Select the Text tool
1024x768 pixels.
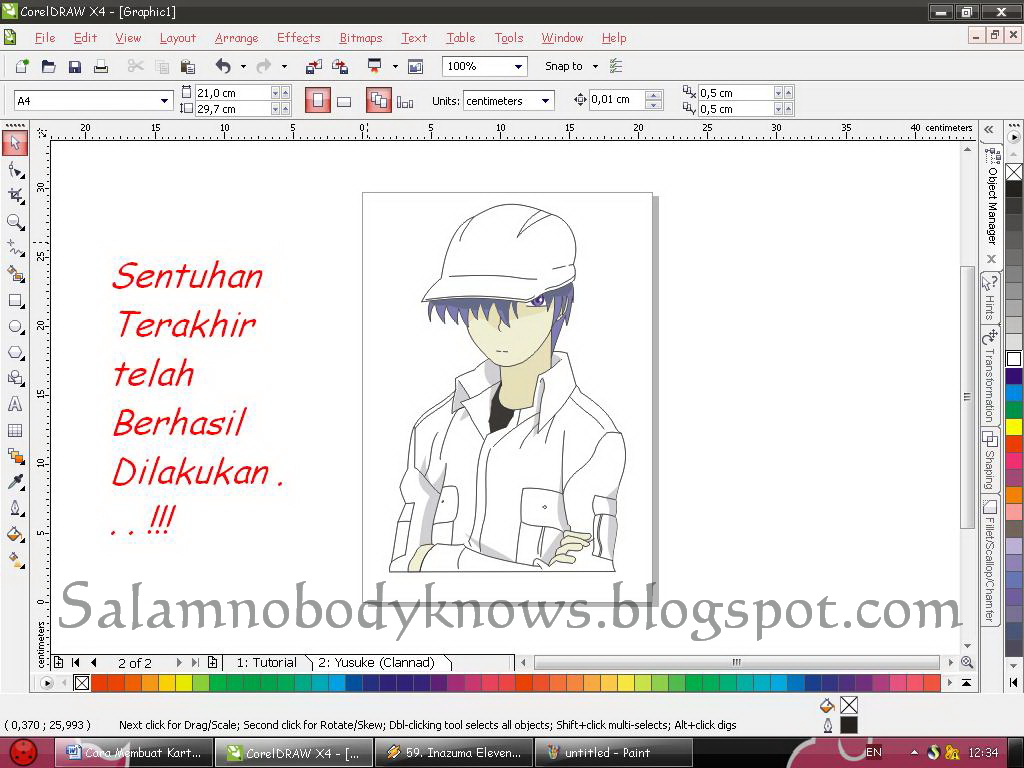click(x=15, y=404)
